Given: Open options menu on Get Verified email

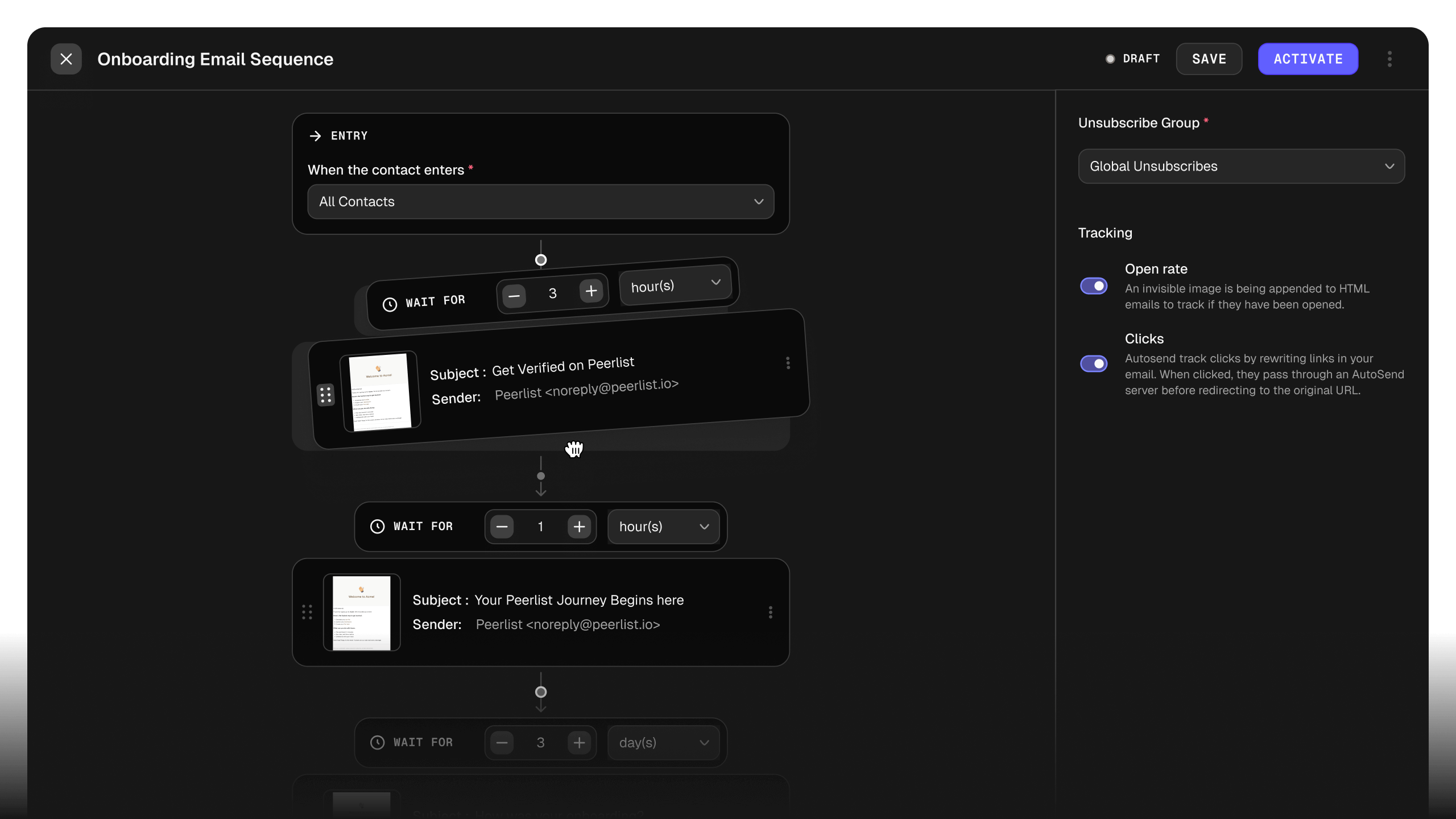Looking at the screenshot, I should (788, 363).
